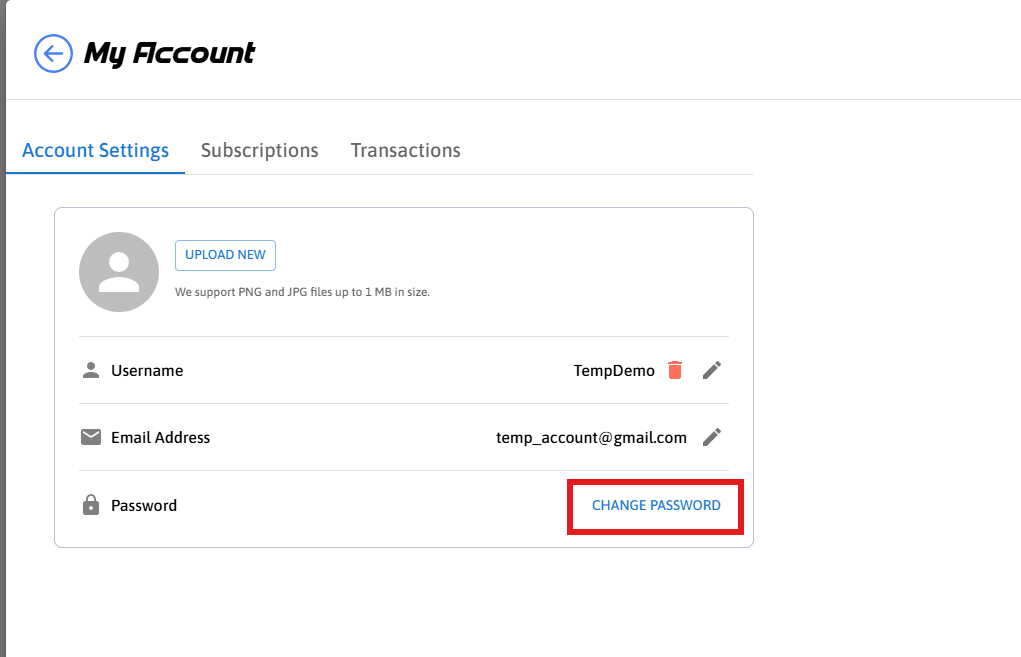Image resolution: width=1021 pixels, height=657 pixels.
Task: Click the Username label text
Action: (147, 371)
